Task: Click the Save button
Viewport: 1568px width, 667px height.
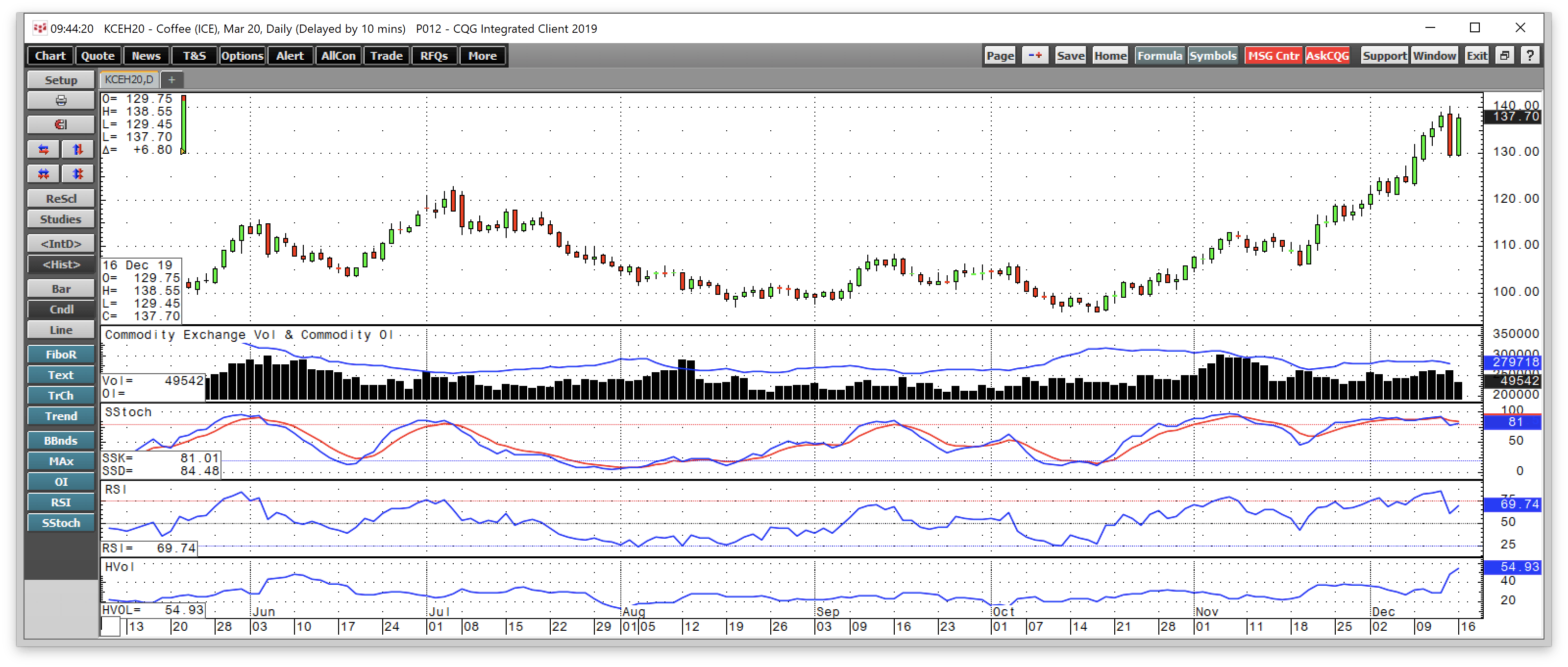Action: [x=1071, y=55]
